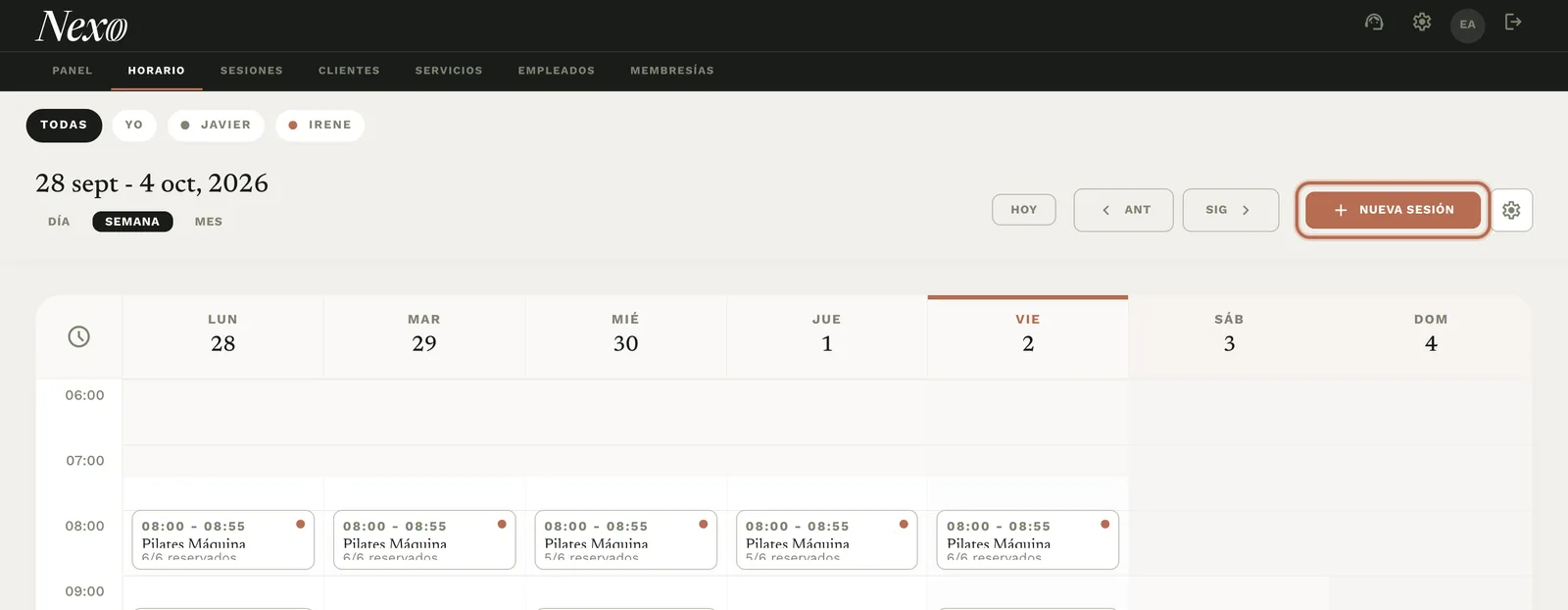Switch to Mes view
Viewport: 1568px width, 610px height.
[209, 222]
